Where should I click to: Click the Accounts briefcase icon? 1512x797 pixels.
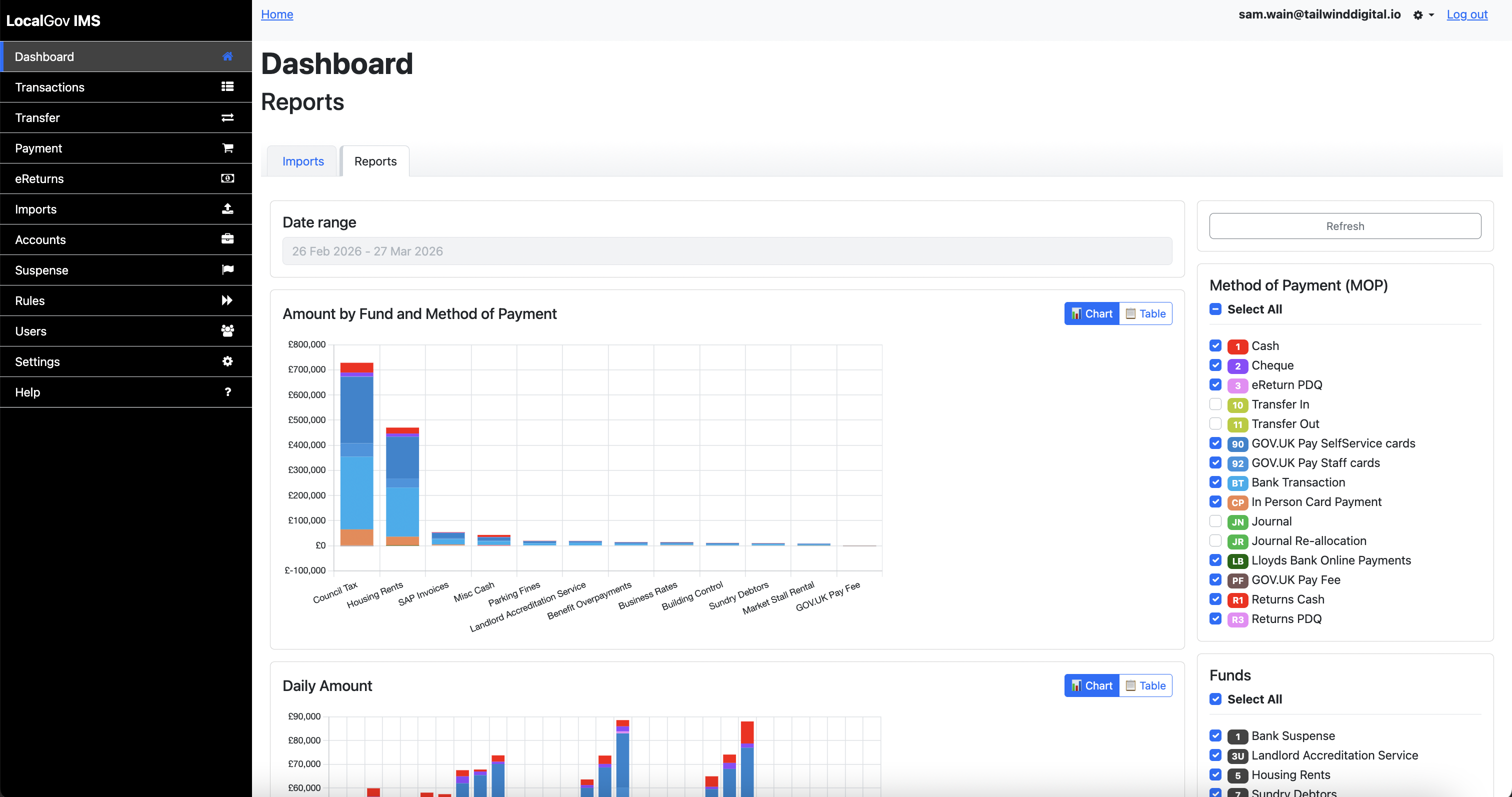(227, 239)
